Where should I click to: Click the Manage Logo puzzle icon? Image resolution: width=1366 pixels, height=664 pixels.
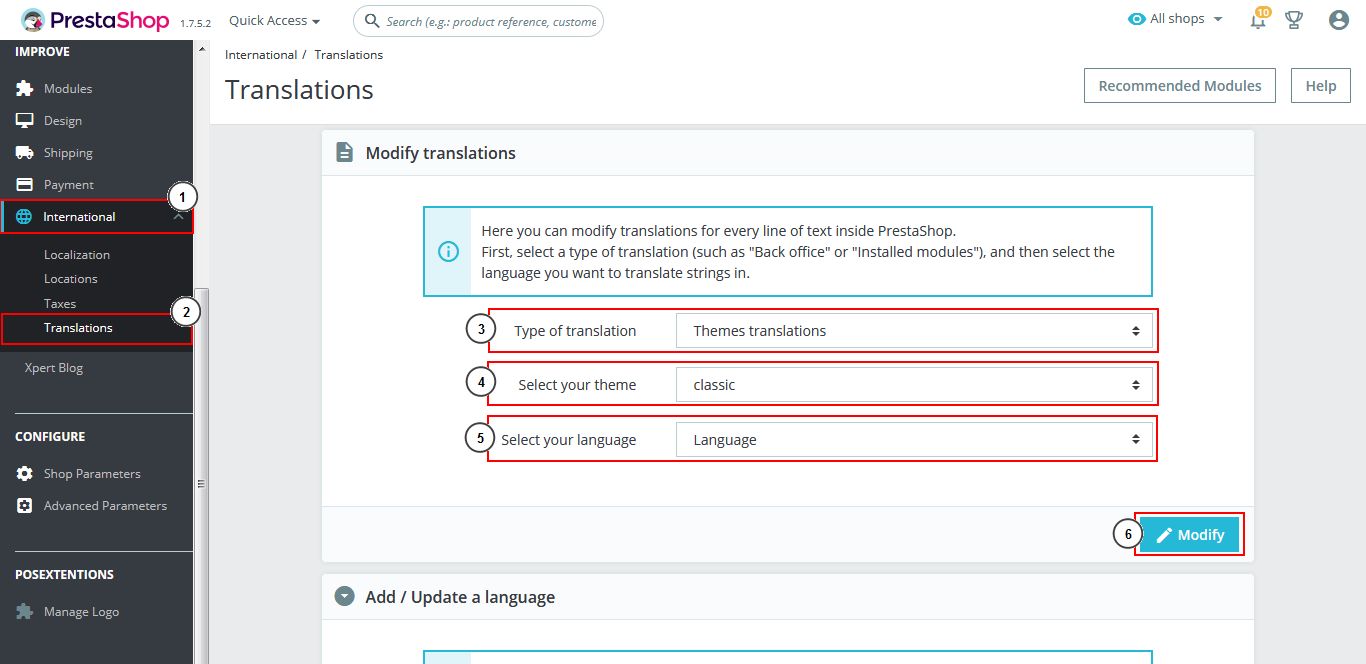(x=25, y=612)
